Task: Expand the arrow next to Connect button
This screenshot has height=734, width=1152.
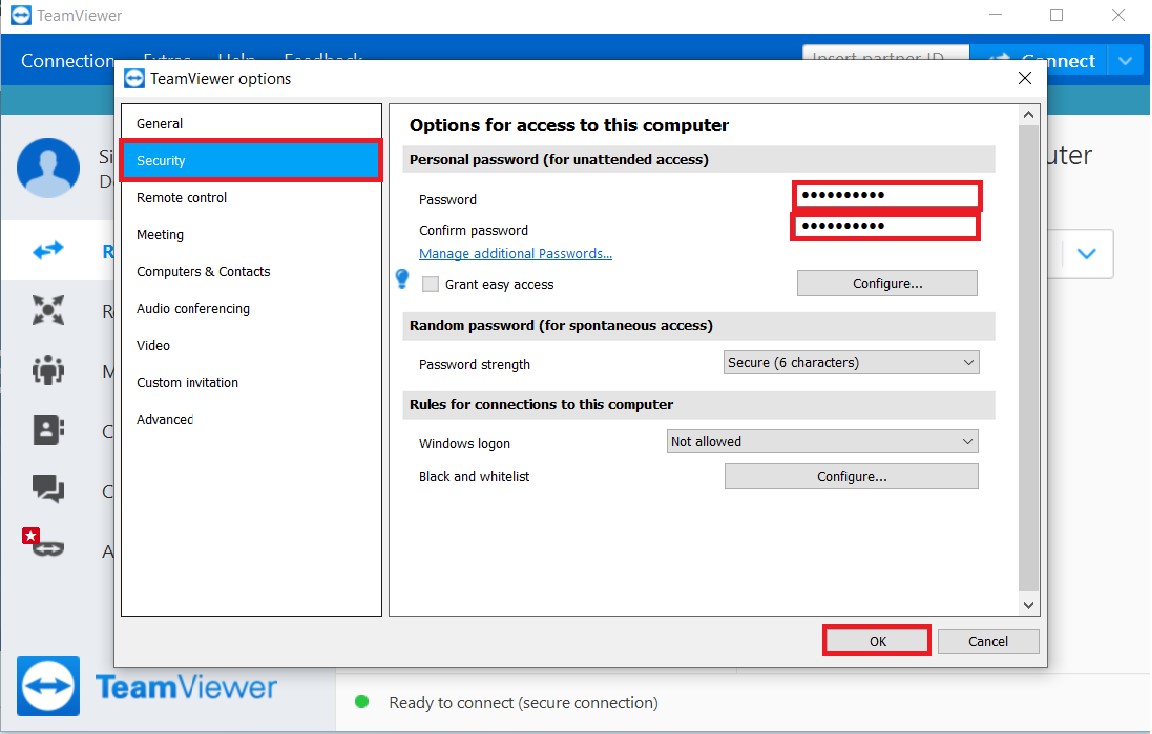Action: point(1126,61)
